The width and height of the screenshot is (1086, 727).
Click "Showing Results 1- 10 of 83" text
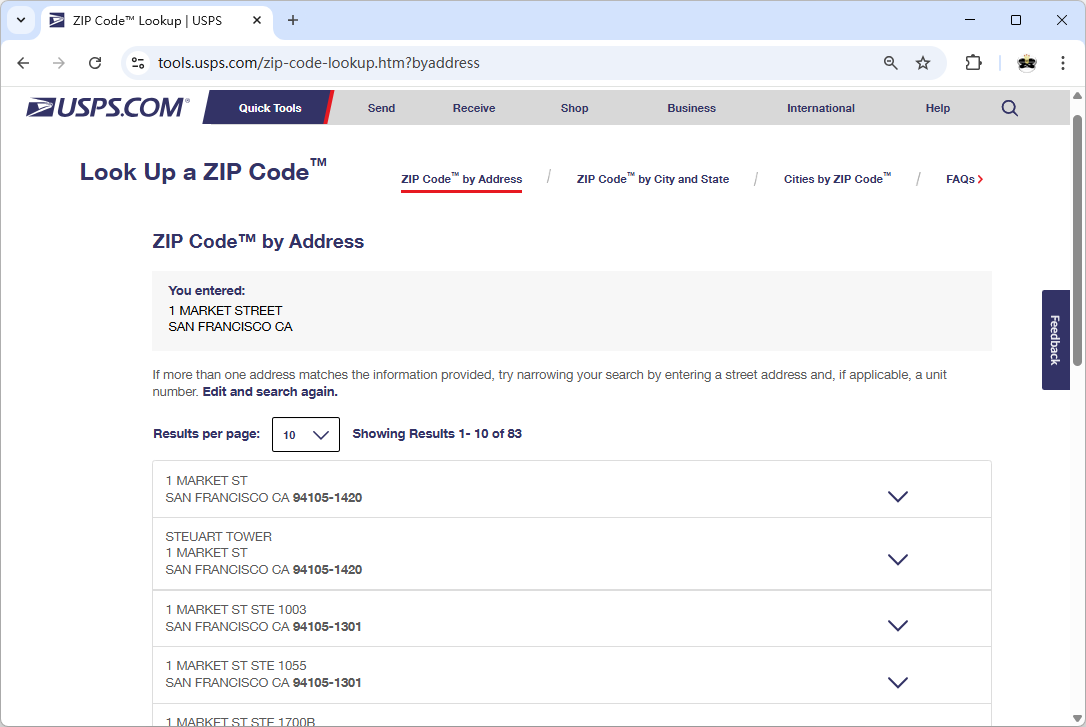pyautogui.click(x=437, y=434)
